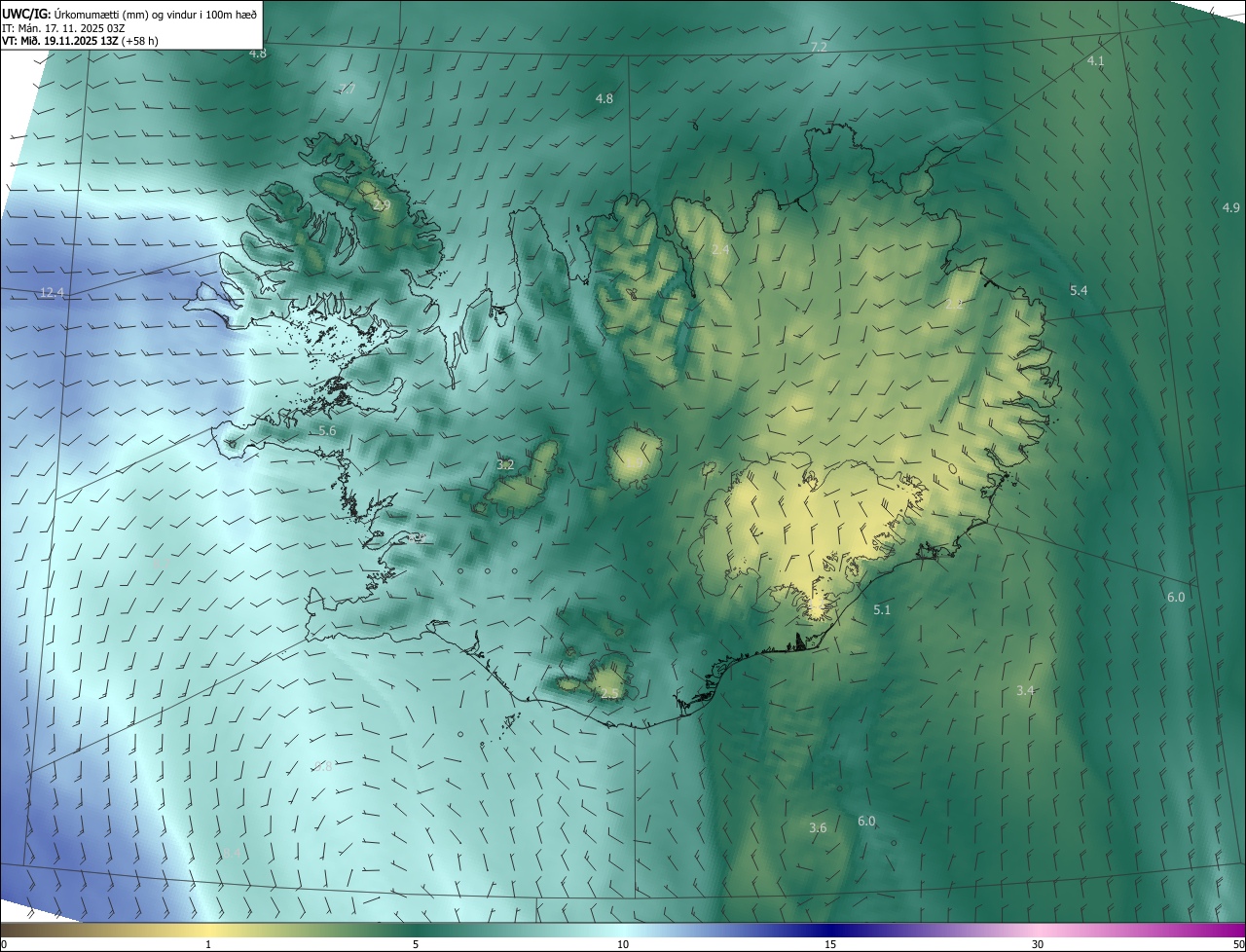Click the 5.6 value near Snæfellsnes
This screenshot has width=1246, height=952.
coord(327,430)
